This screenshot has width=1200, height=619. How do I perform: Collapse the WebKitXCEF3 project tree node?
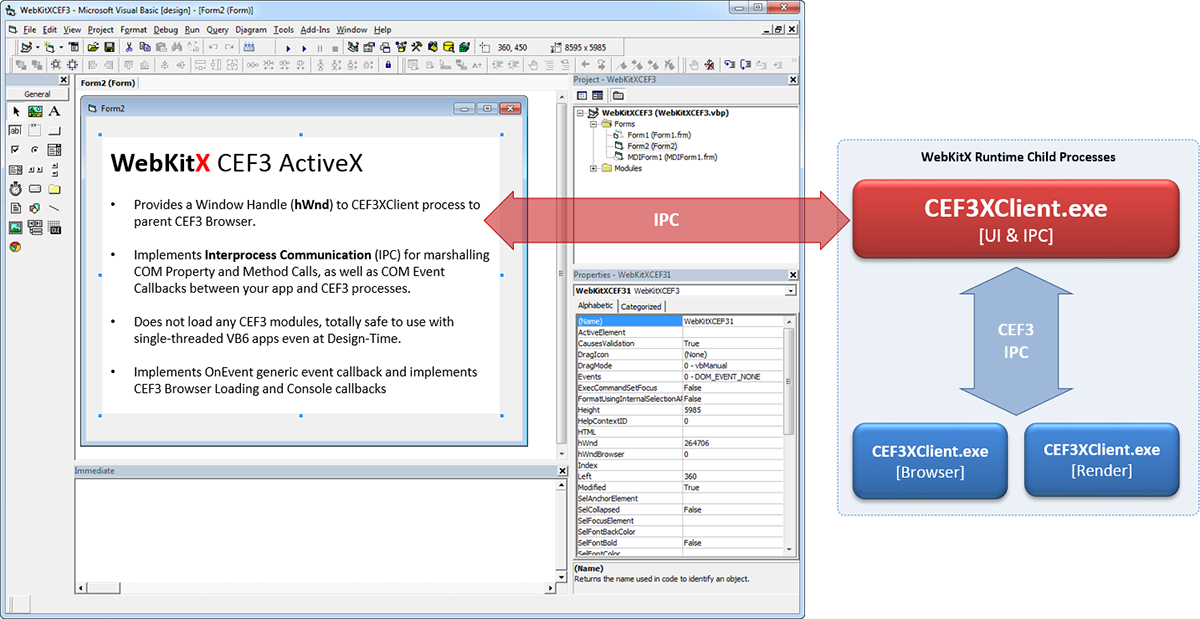[581, 114]
